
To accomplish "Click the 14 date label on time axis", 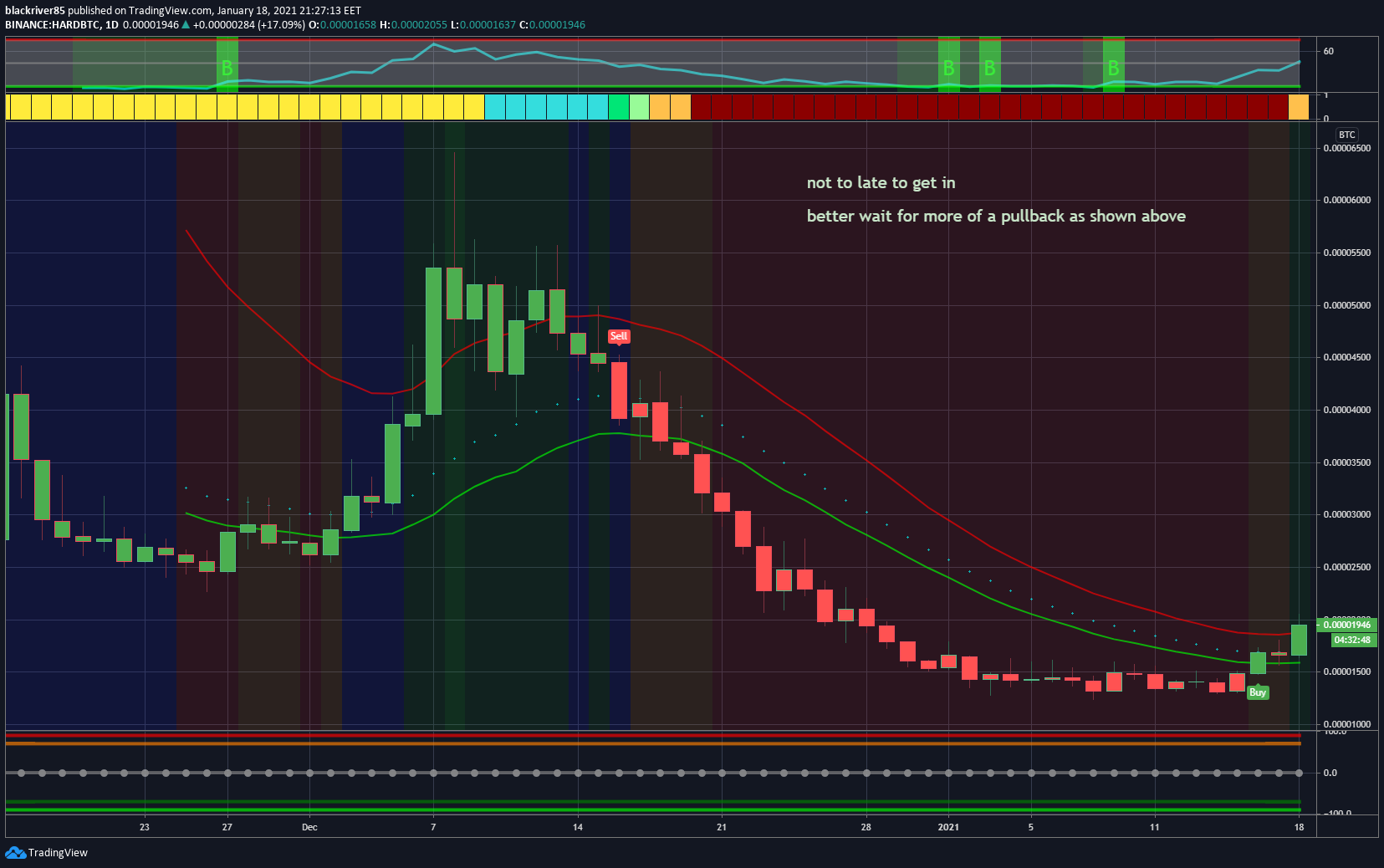I will tap(578, 827).
